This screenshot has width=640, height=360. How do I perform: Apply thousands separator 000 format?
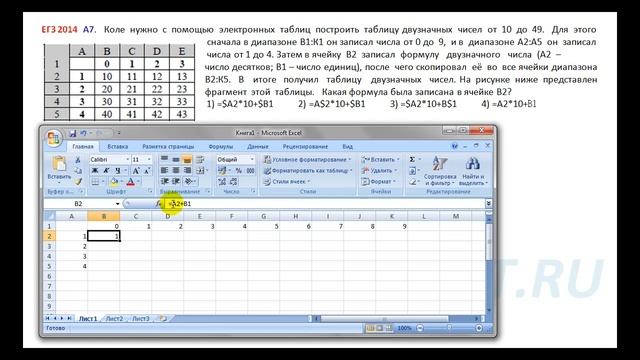tap(251, 171)
